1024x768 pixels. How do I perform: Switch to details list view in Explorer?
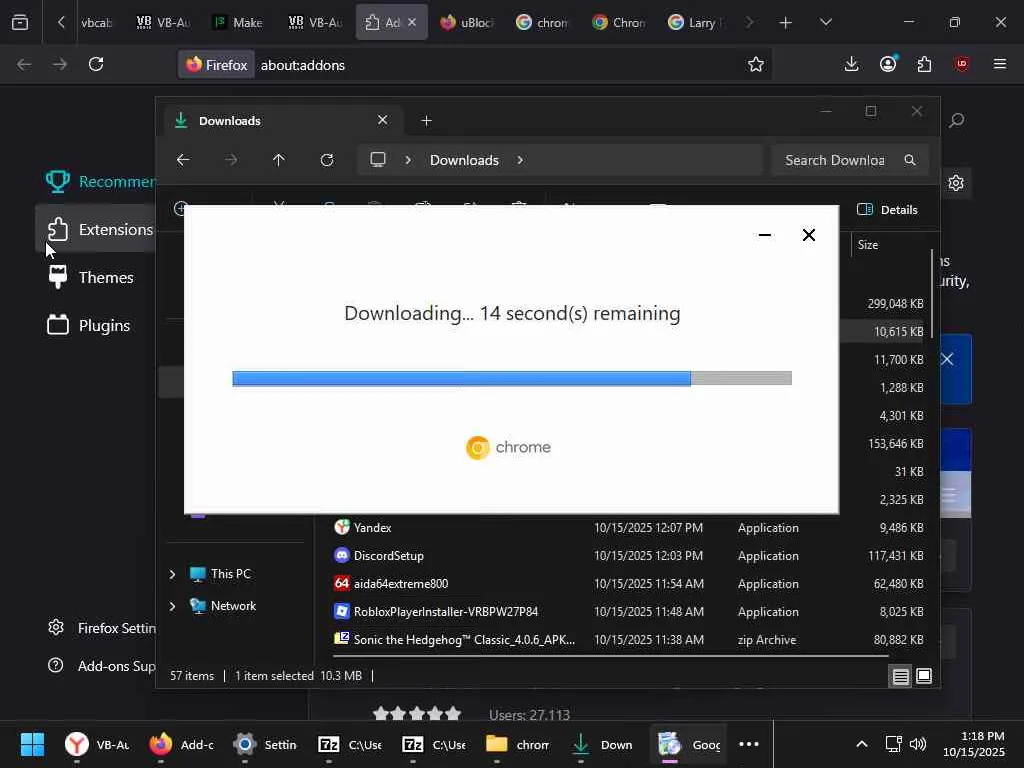point(900,677)
